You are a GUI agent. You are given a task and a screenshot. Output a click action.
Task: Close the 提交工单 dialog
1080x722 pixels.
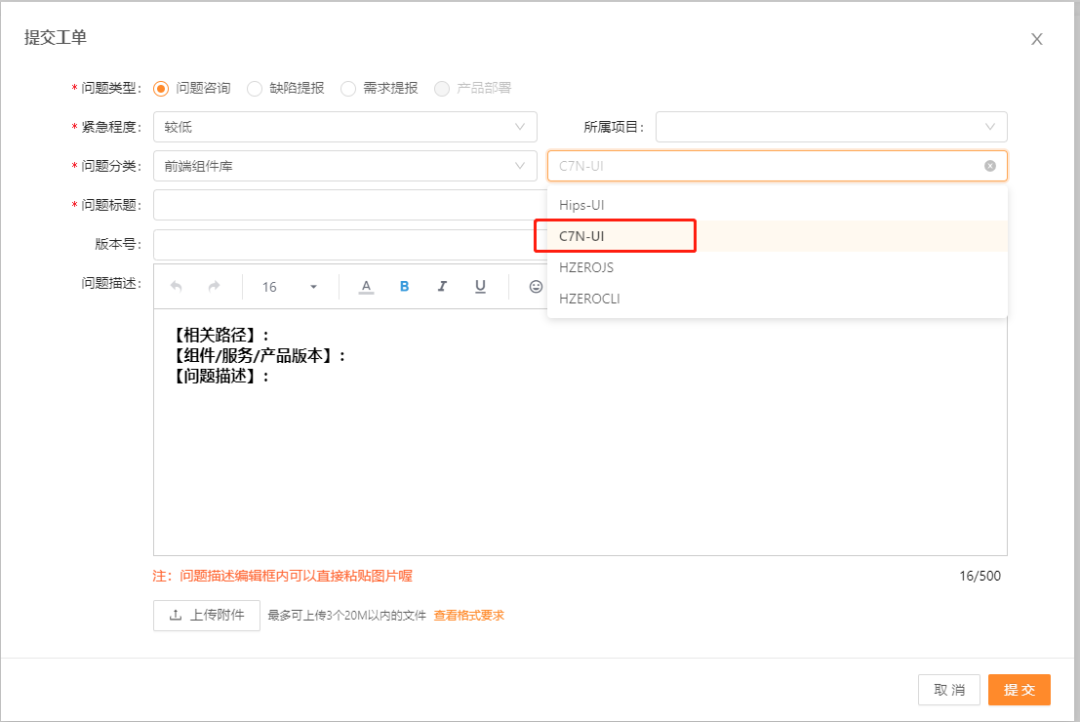[1036, 39]
